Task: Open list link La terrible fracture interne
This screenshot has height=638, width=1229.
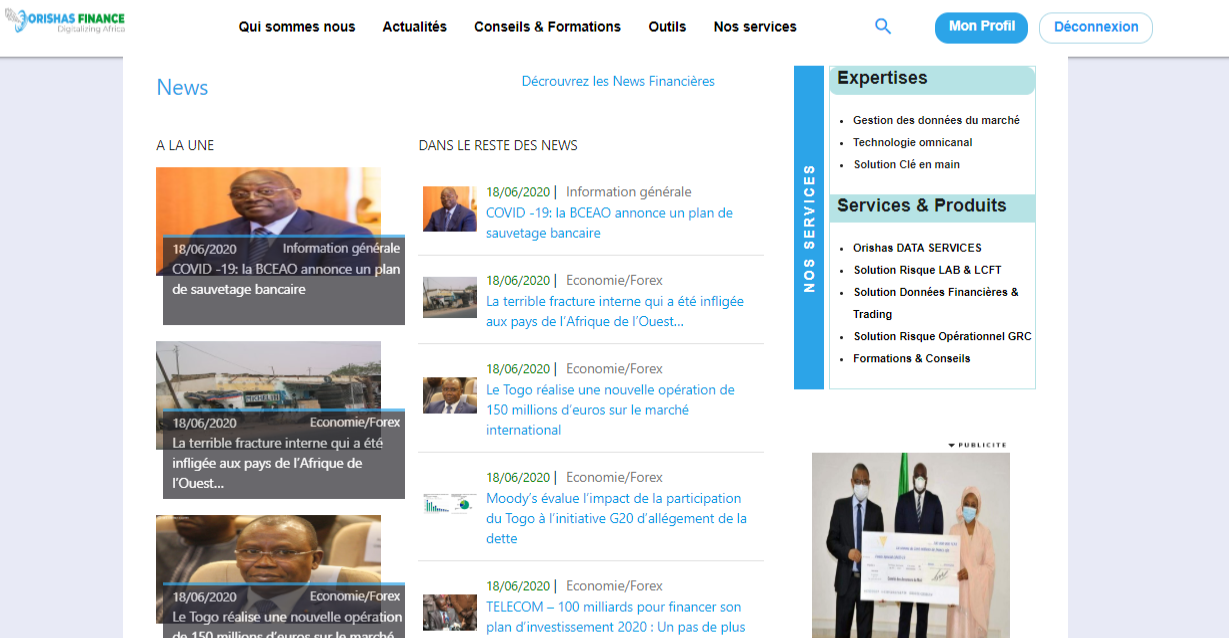Action: click(x=615, y=311)
